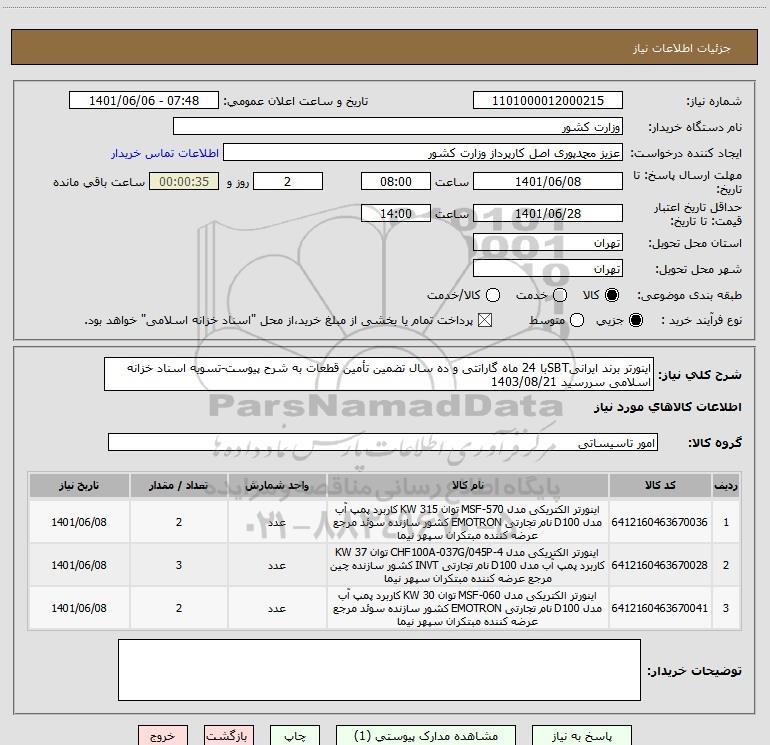The image size is (770, 745).
Task: Click the اطلاعات کالاهای مورد نیاز section heading
Action: click(x=668, y=407)
